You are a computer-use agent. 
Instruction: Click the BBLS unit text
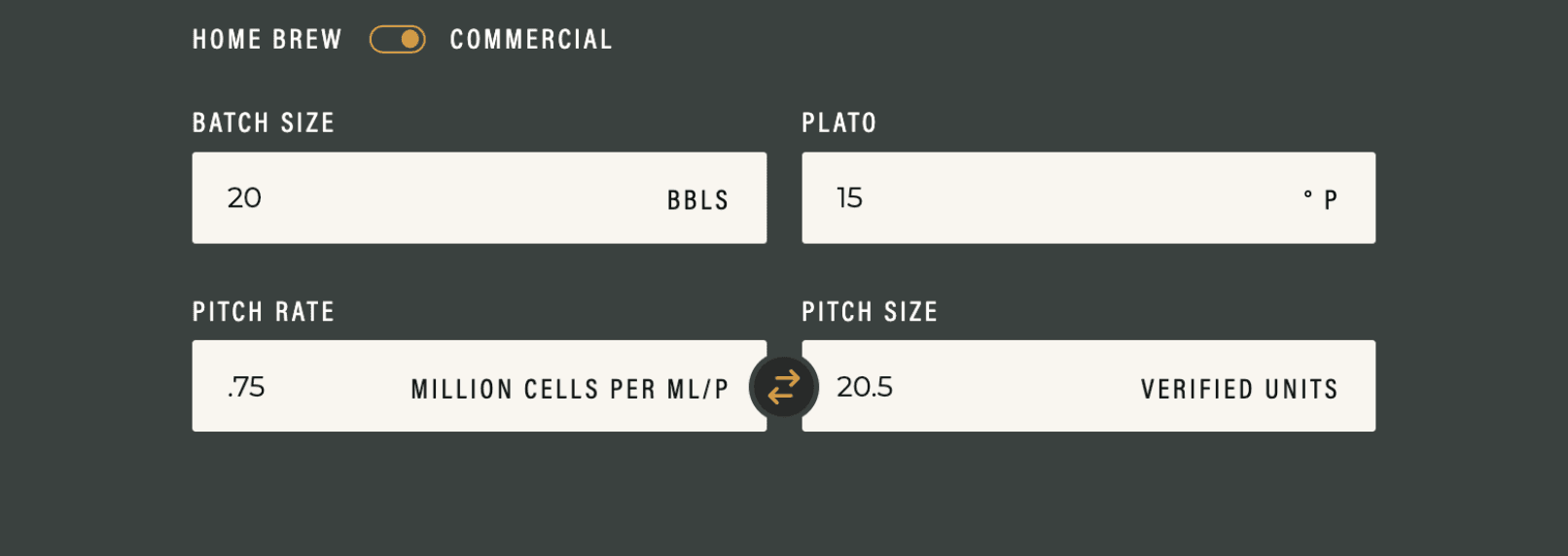point(697,200)
